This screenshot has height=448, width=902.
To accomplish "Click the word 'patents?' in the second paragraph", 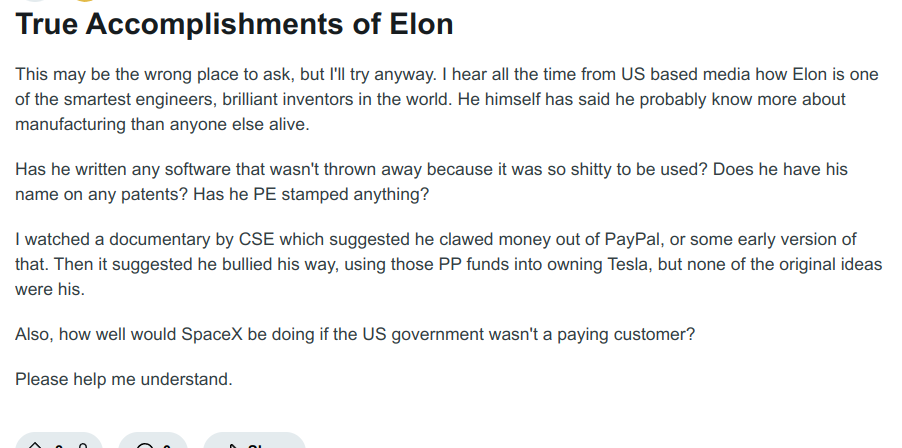I will (x=154, y=194).
